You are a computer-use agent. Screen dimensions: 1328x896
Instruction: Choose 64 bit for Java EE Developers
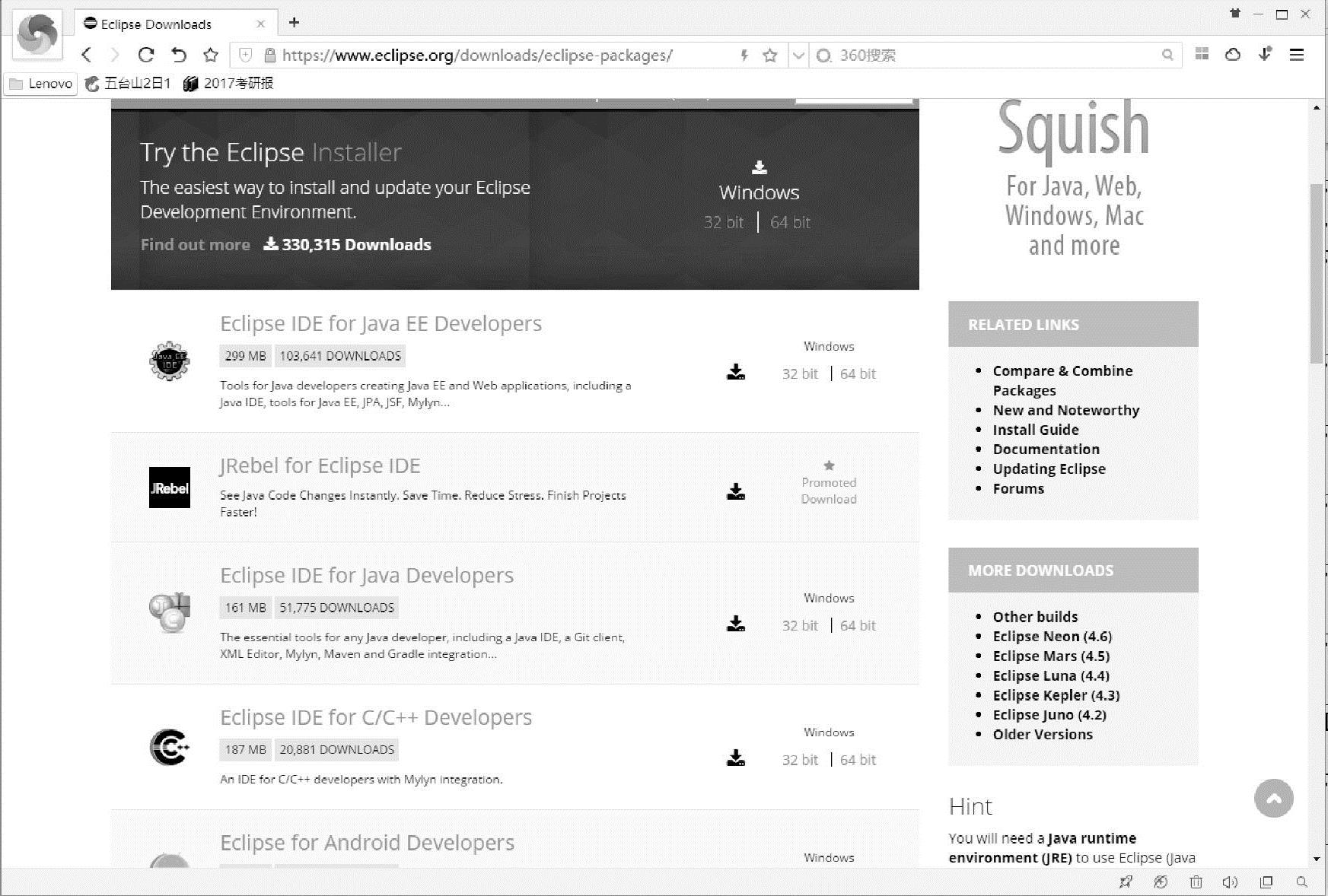pyautogui.click(x=858, y=373)
